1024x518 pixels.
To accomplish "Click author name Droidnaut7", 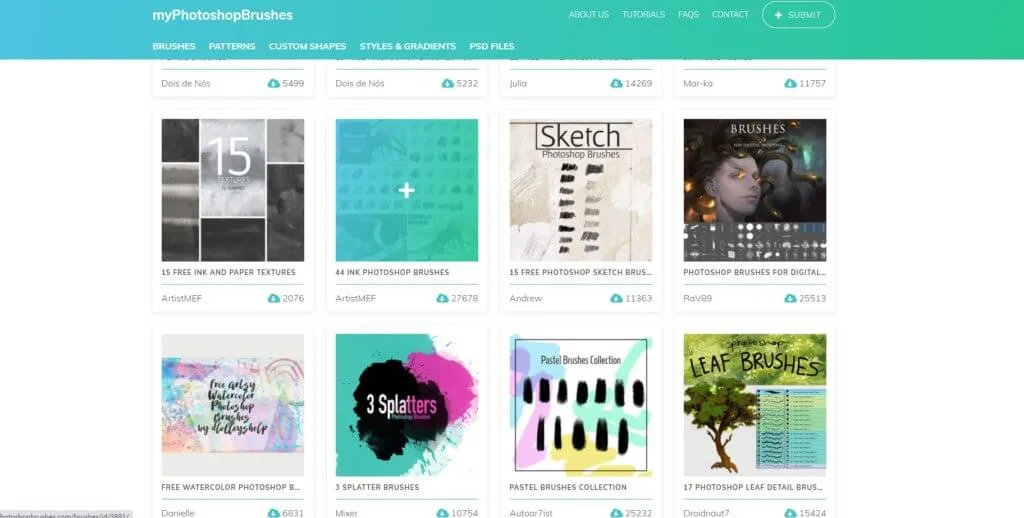I will tap(707, 513).
